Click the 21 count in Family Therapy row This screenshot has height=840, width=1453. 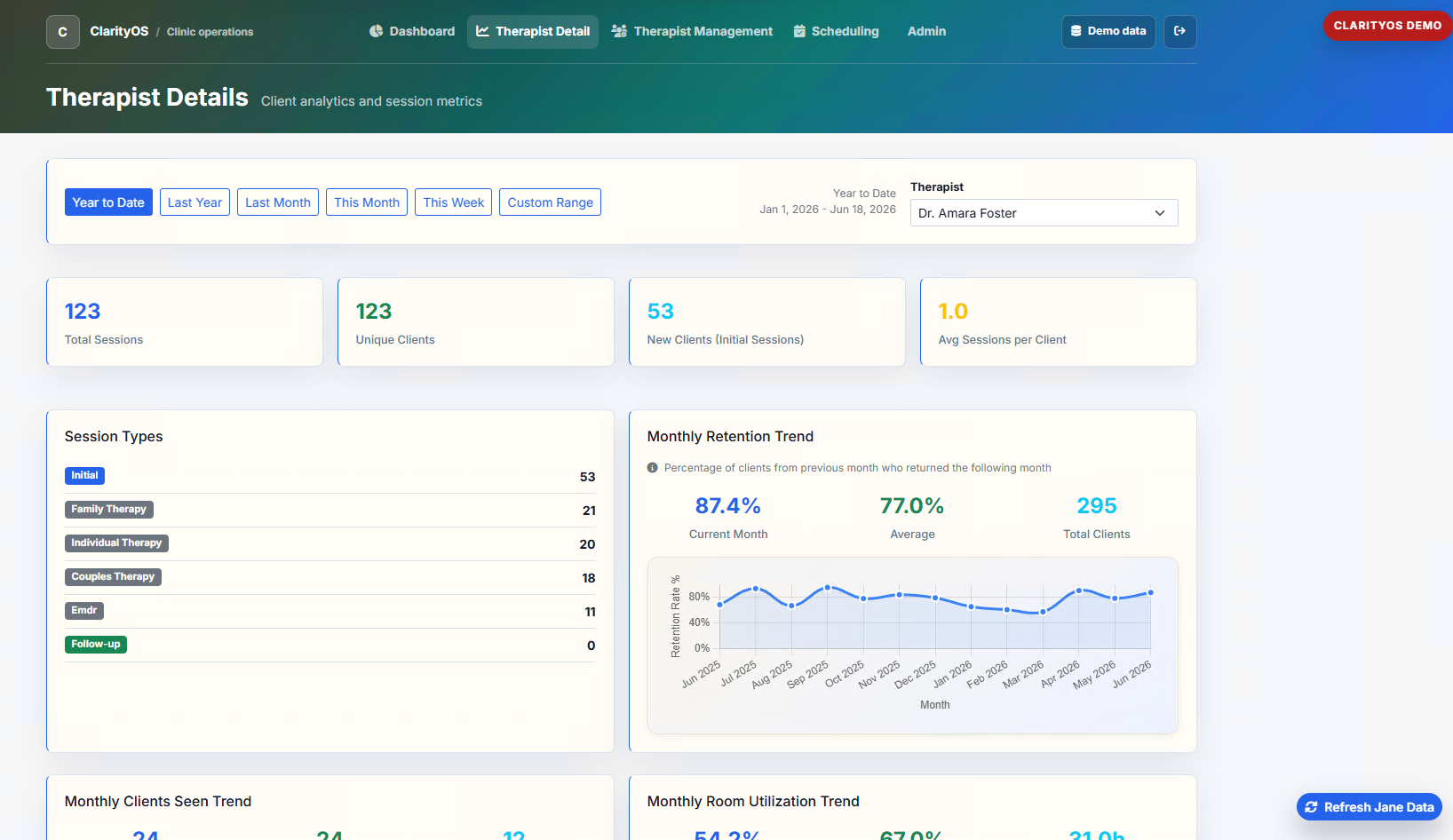point(589,511)
